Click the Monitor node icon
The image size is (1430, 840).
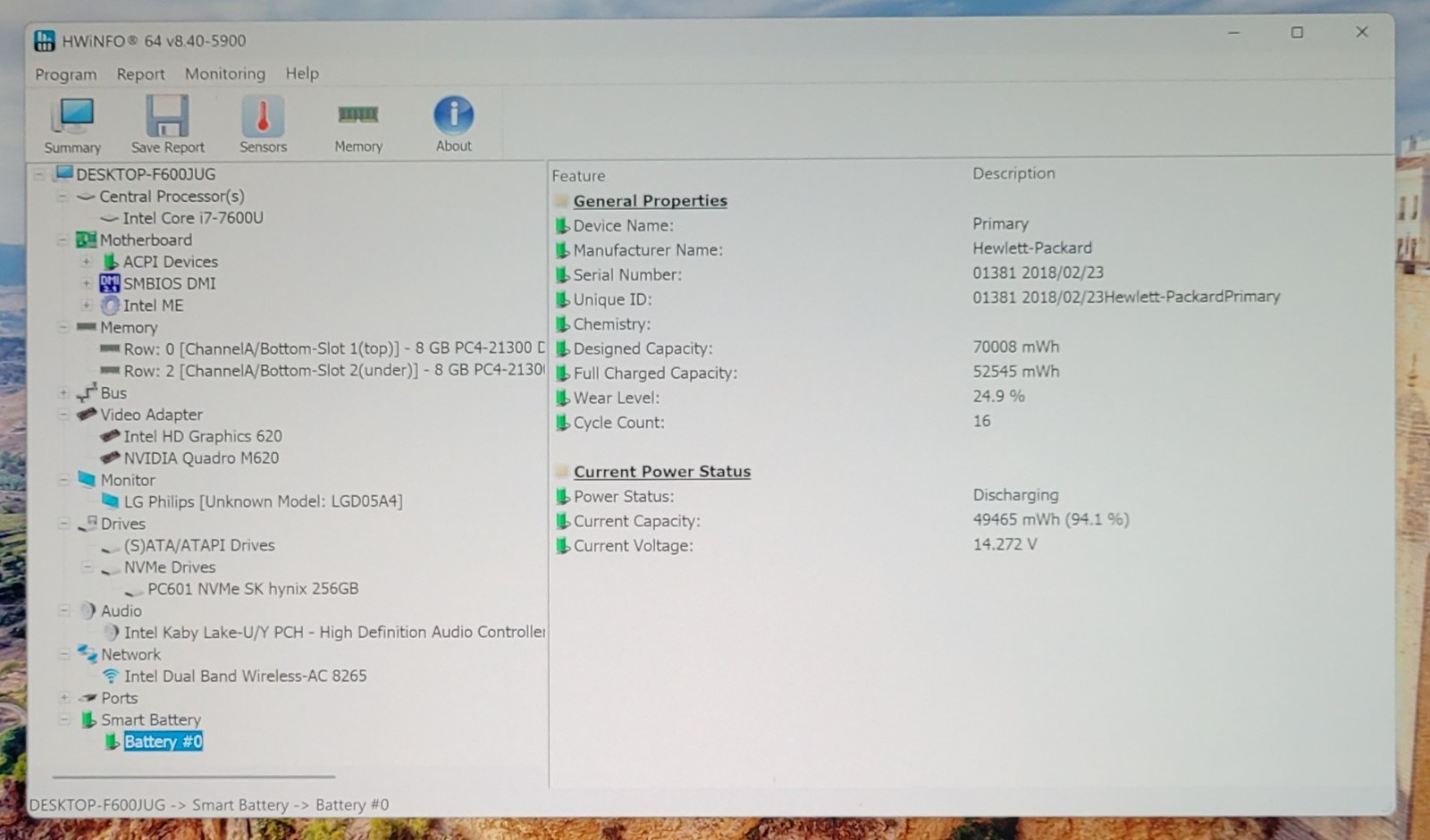click(87, 480)
